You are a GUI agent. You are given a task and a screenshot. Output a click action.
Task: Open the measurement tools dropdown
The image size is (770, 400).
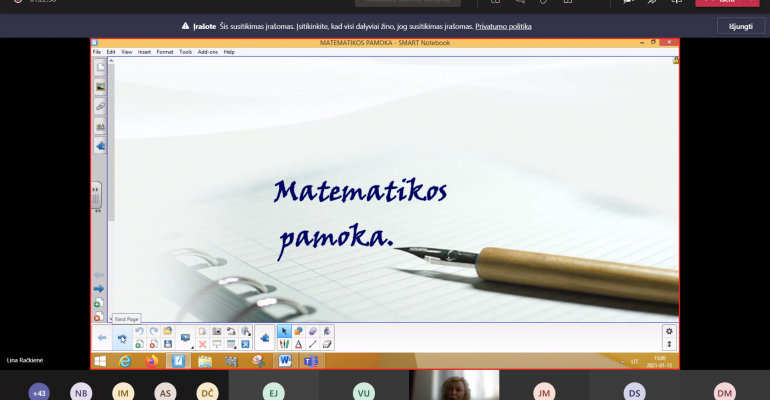click(x=246, y=331)
